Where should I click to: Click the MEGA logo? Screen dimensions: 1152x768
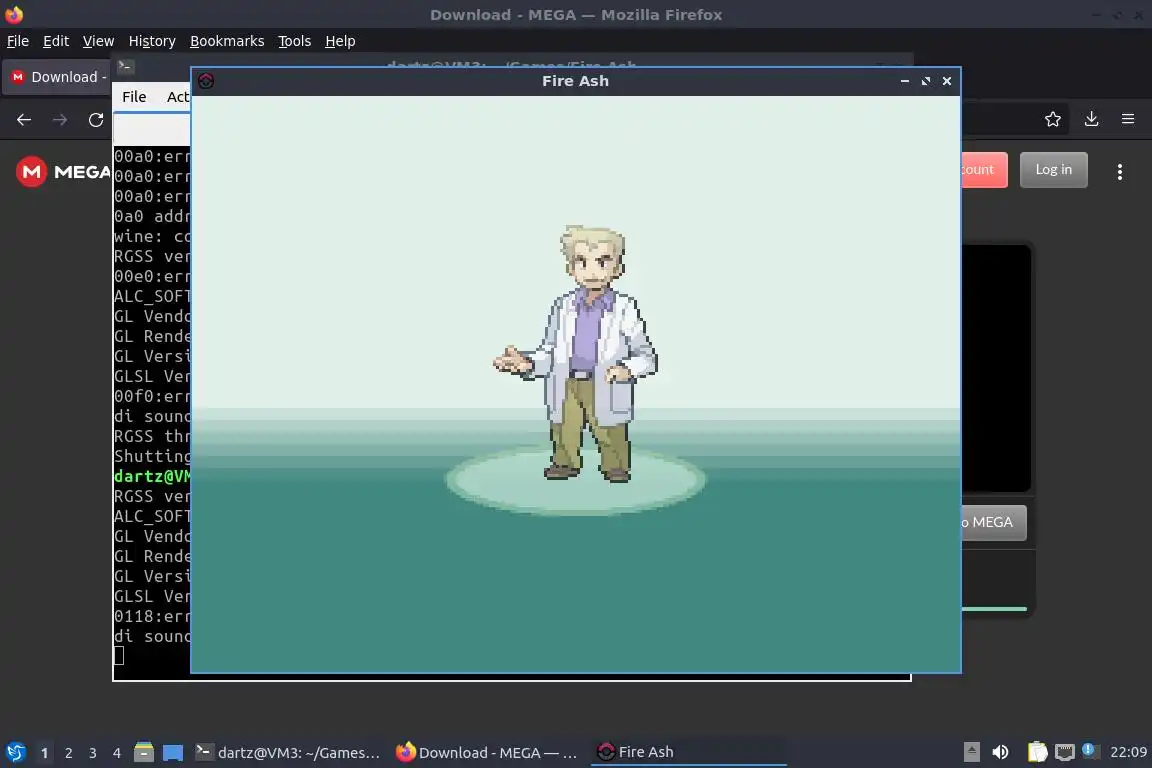coord(63,171)
